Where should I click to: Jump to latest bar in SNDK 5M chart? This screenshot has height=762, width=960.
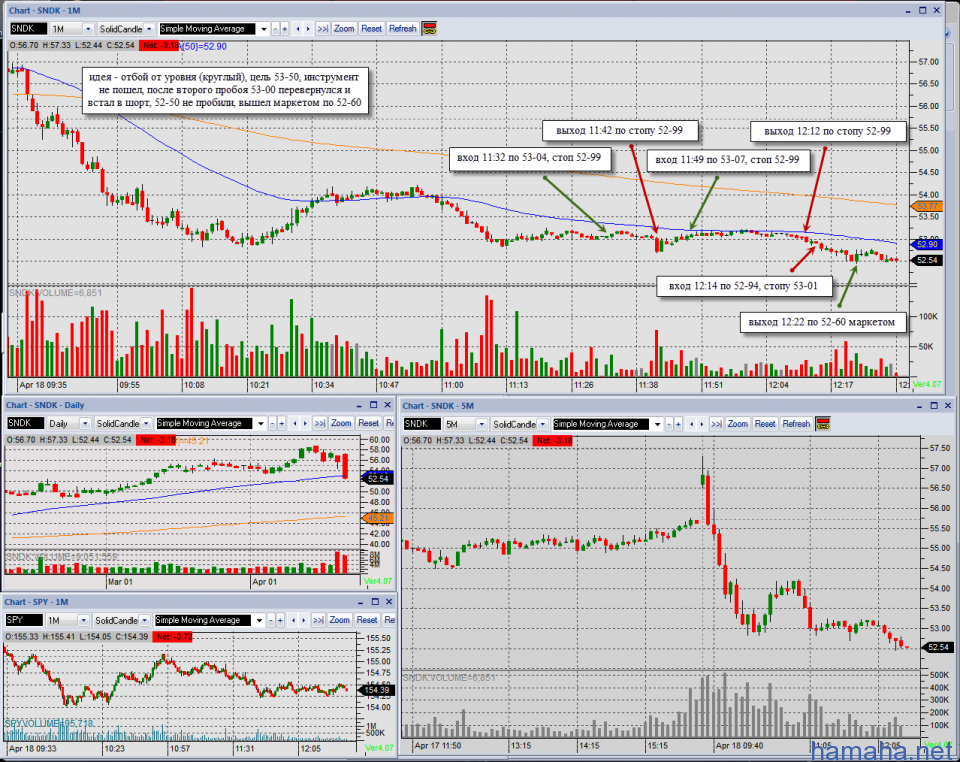pos(716,424)
